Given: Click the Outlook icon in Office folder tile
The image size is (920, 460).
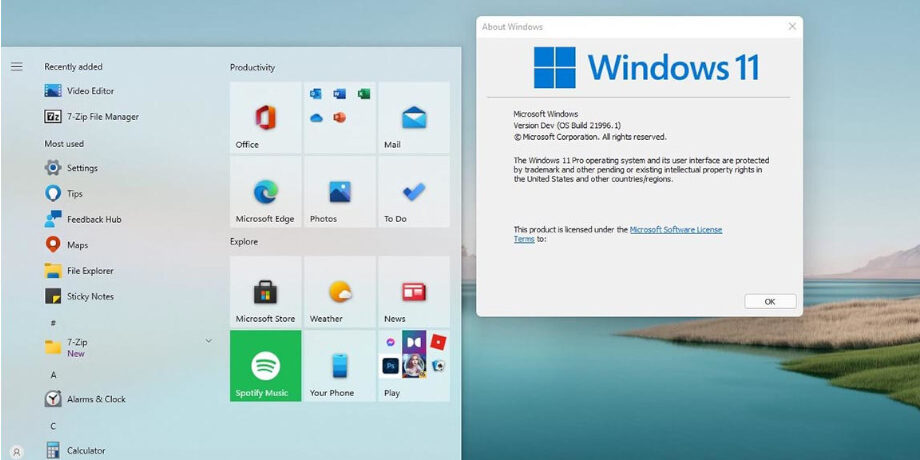Looking at the screenshot, I should pyautogui.click(x=316, y=94).
